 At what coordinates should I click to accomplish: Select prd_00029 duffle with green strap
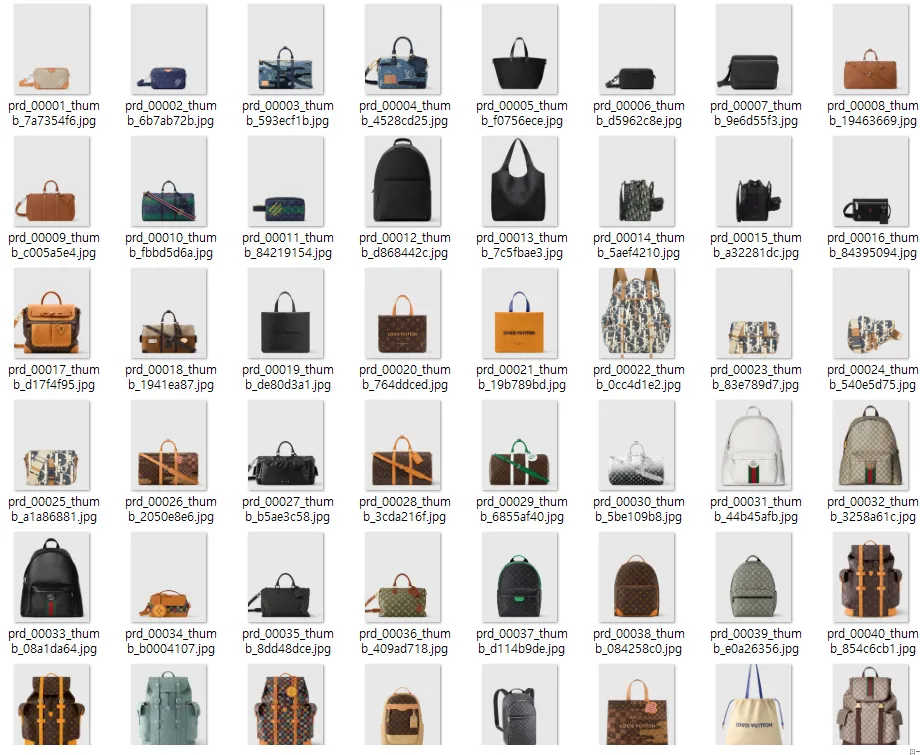[519, 445]
